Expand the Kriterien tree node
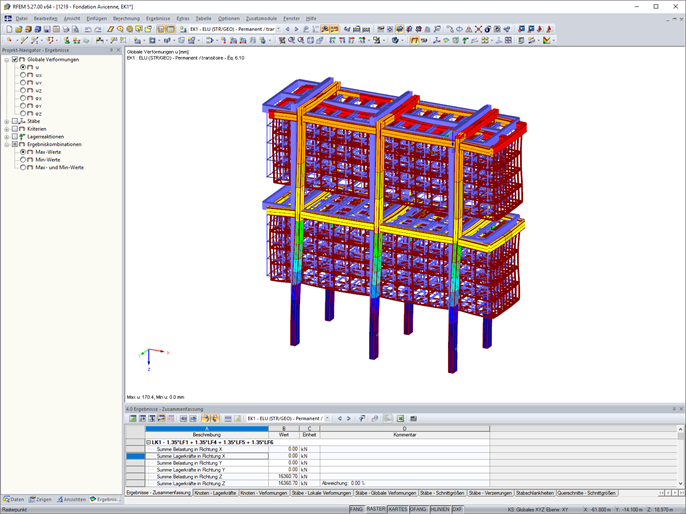This screenshot has width=686, height=514. pos(7,129)
